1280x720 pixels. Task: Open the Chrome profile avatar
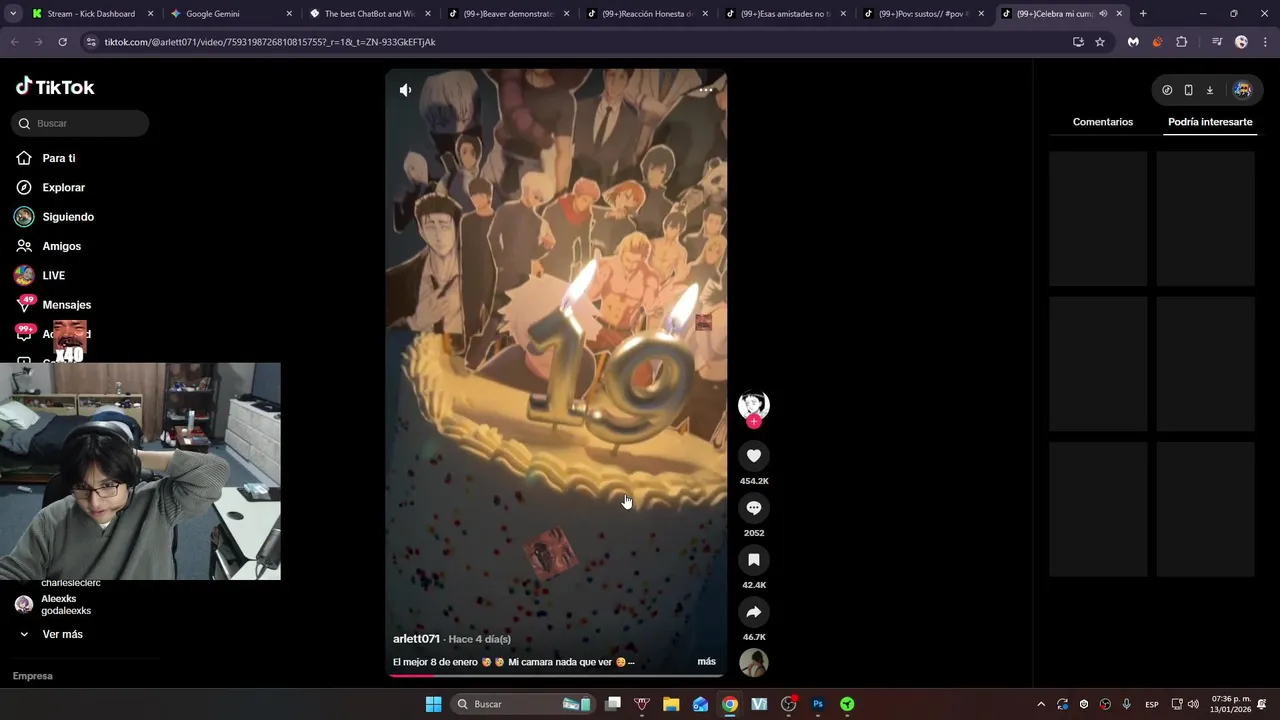tap(1241, 42)
